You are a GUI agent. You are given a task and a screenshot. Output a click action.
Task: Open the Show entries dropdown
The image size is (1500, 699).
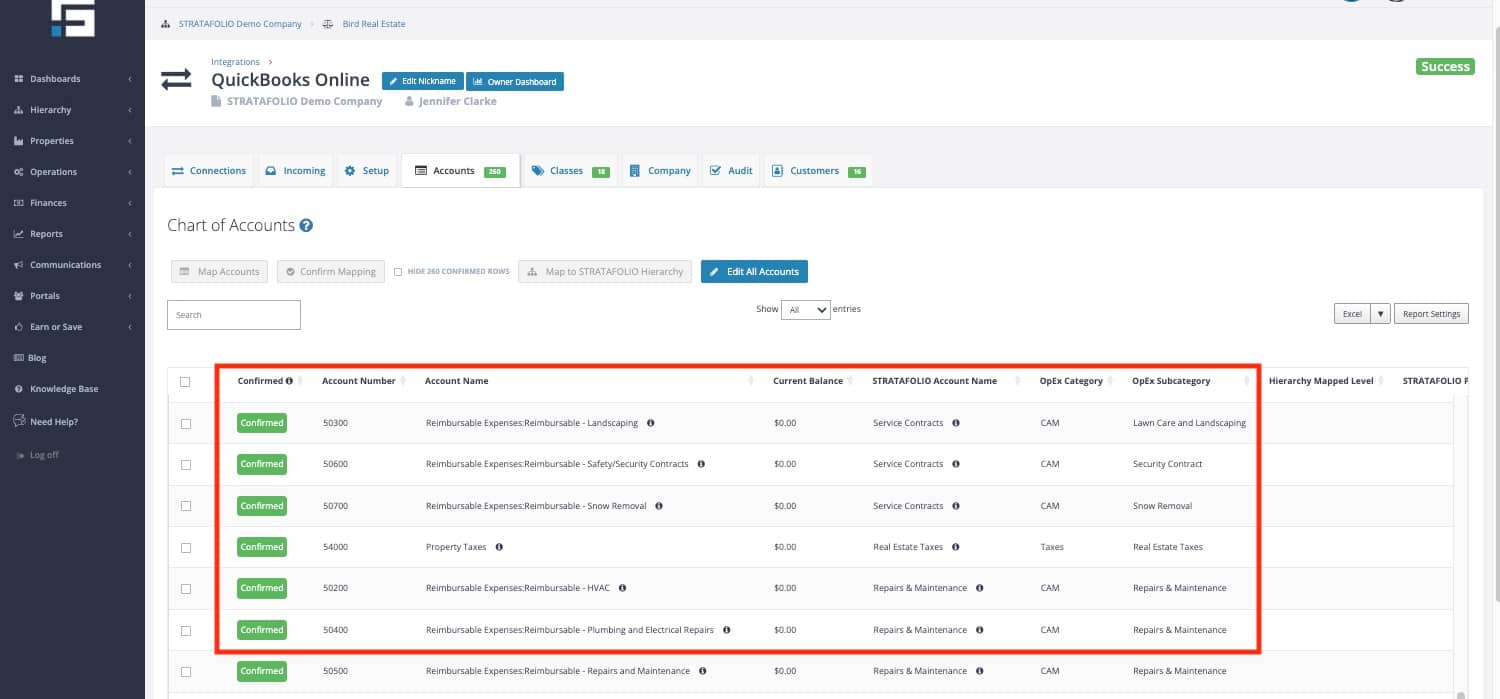click(805, 310)
